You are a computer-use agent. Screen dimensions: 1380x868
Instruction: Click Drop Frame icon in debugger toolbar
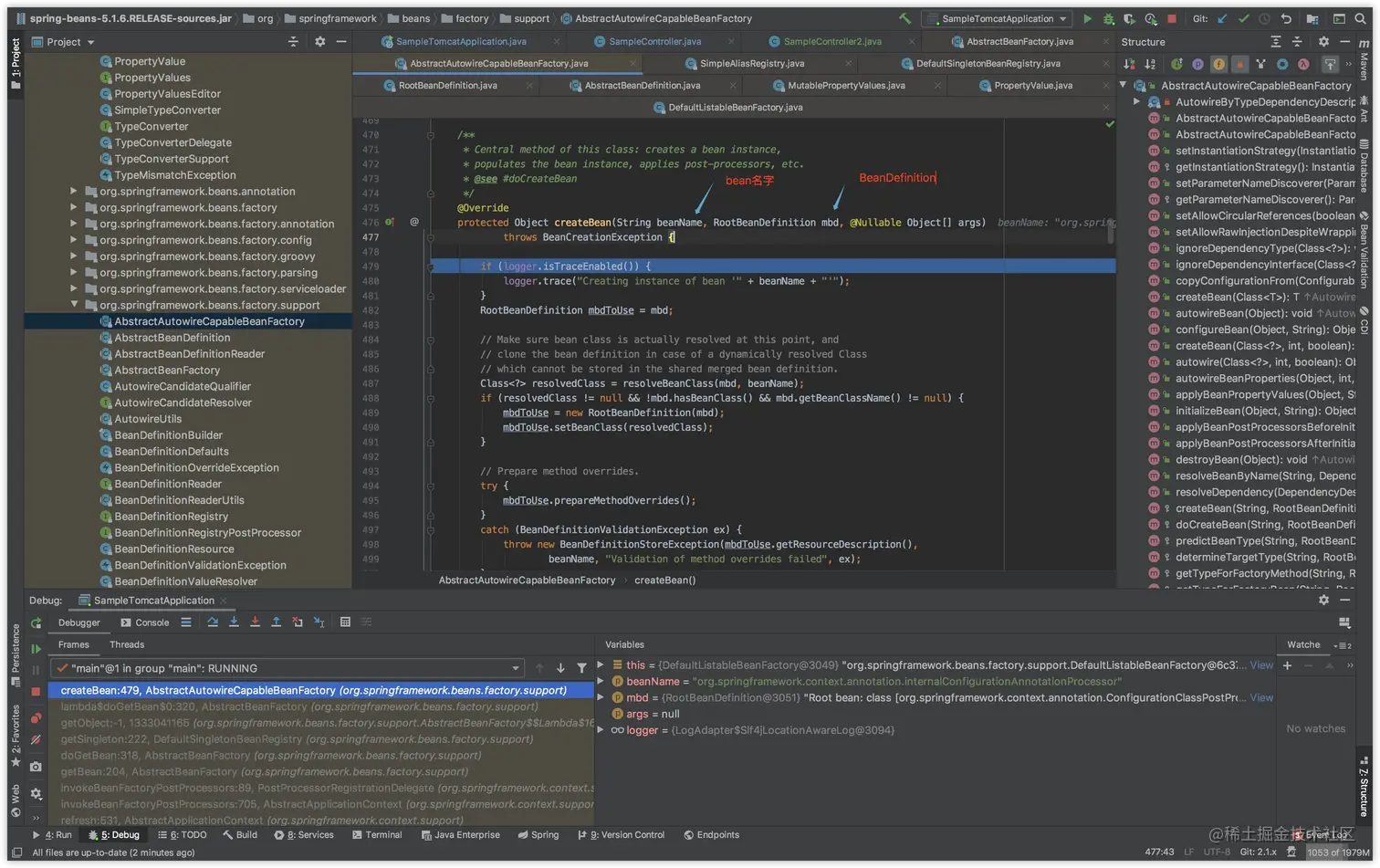click(x=298, y=622)
